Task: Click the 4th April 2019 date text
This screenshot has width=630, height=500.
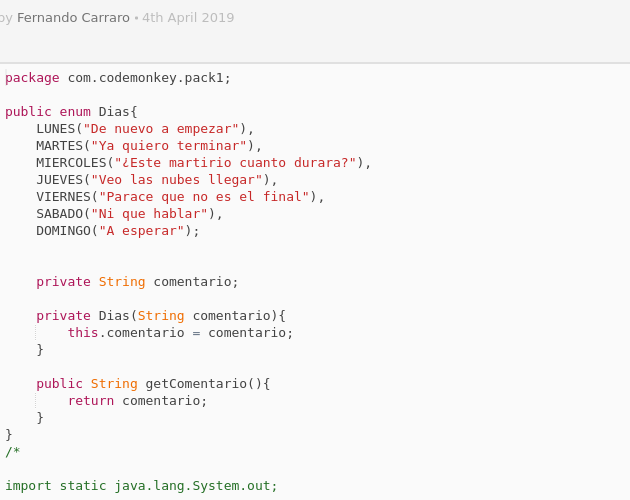Action: 188,18
